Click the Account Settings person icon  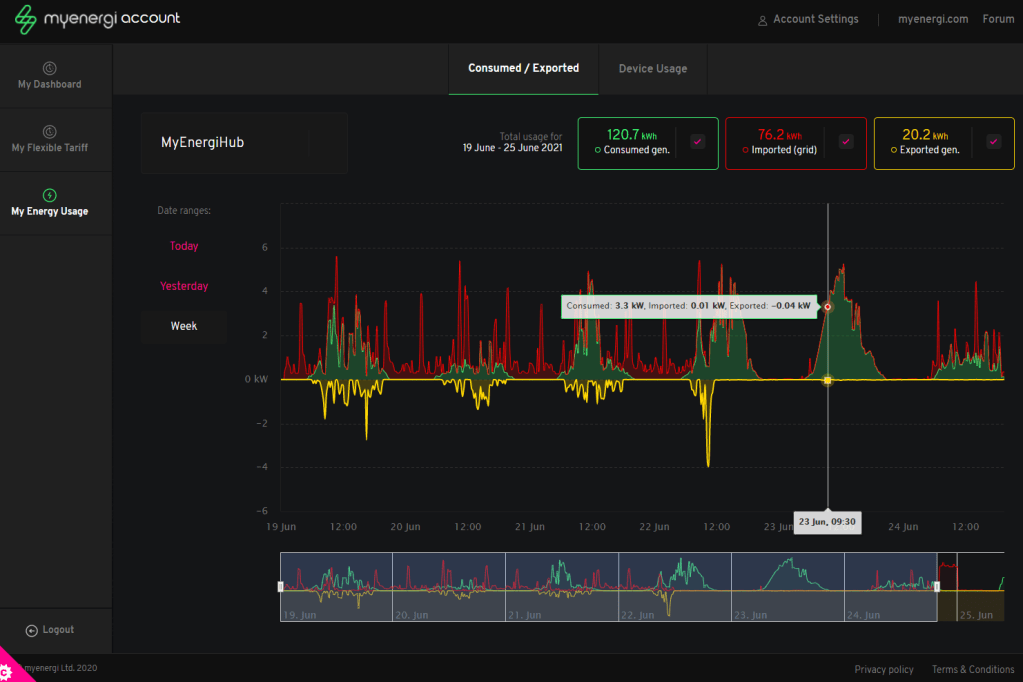tap(762, 20)
